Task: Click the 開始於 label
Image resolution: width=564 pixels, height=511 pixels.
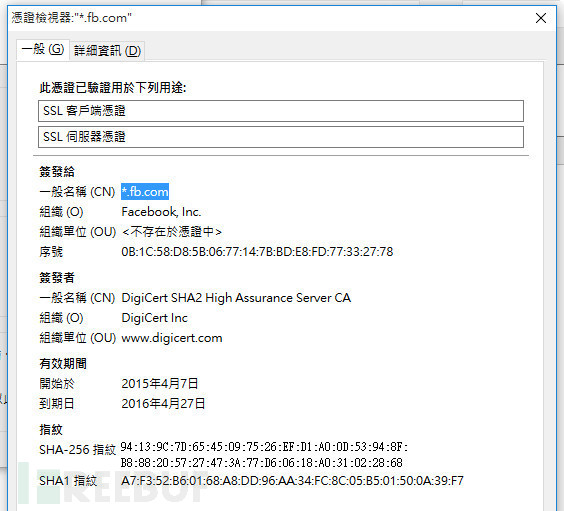Action: (x=57, y=384)
